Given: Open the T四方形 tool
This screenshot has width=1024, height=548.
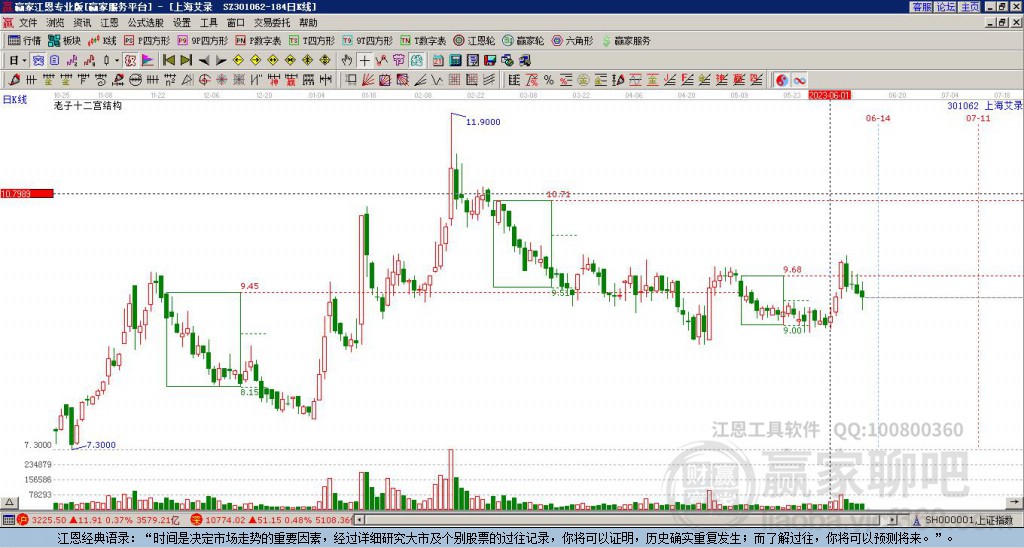Looking at the screenshot, I should coord(312,40).
